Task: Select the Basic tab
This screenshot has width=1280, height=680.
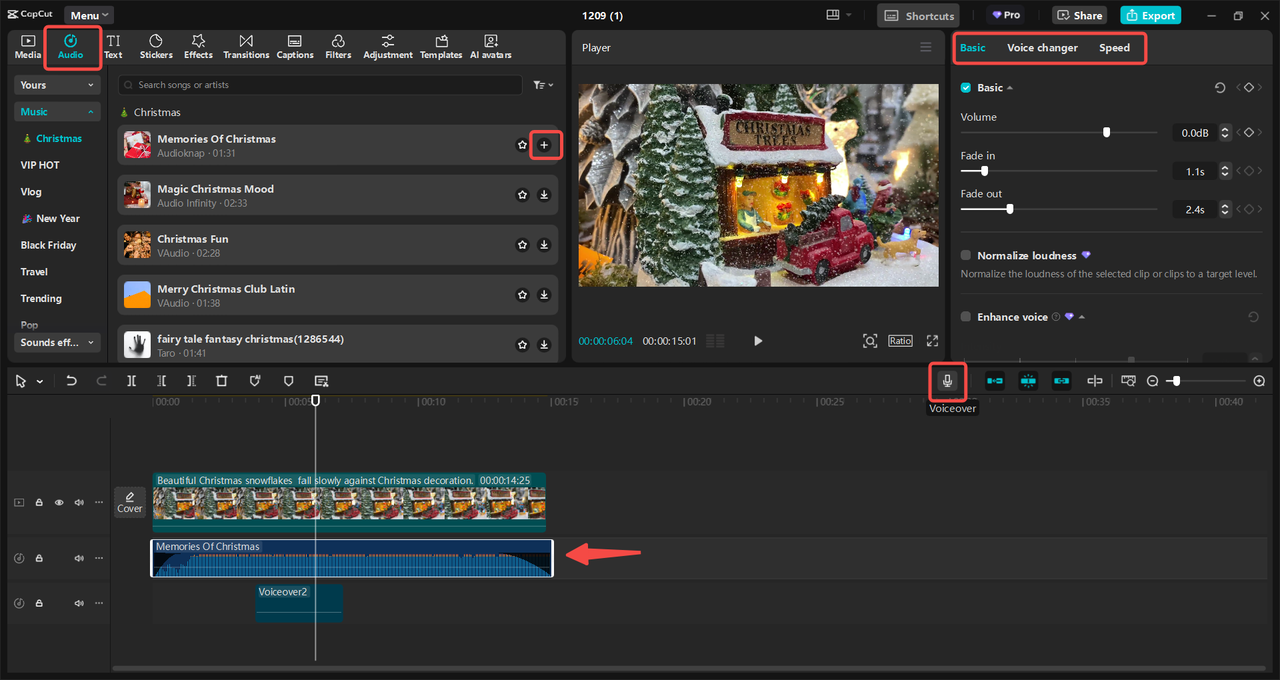Action: [972, 48]
